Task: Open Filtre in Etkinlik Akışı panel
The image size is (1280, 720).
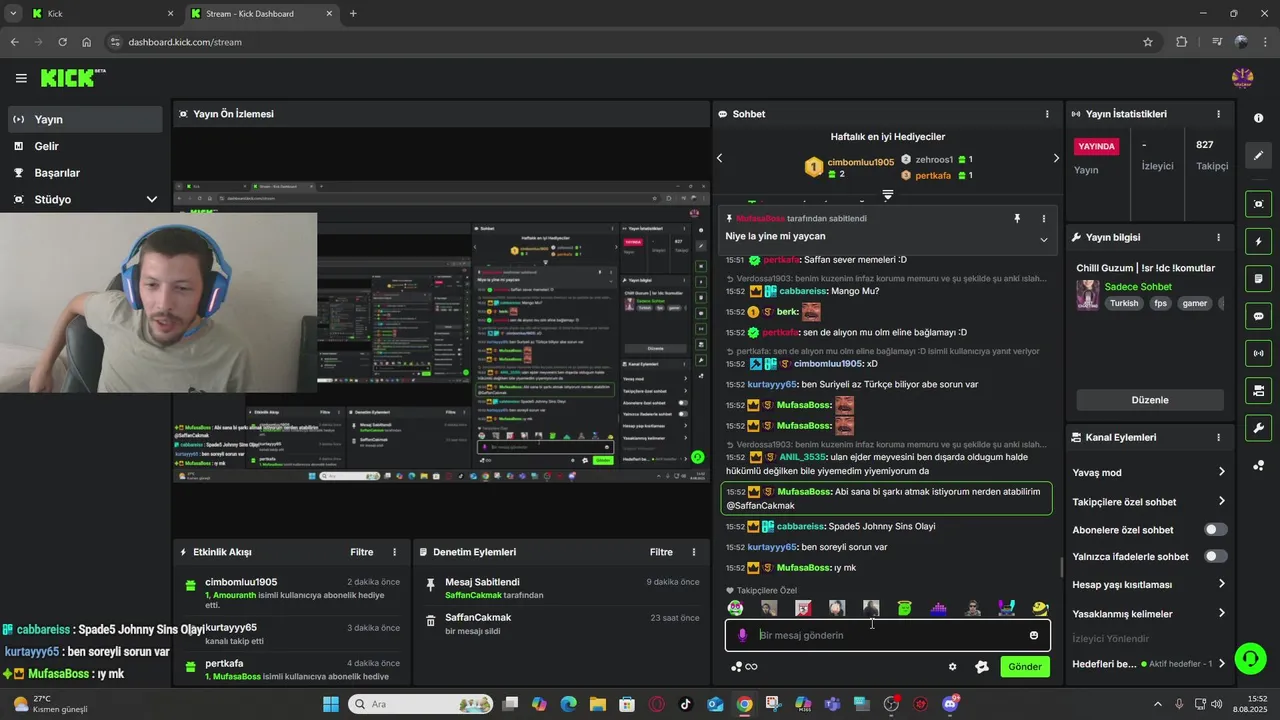Action: click(x=361, y=552)
